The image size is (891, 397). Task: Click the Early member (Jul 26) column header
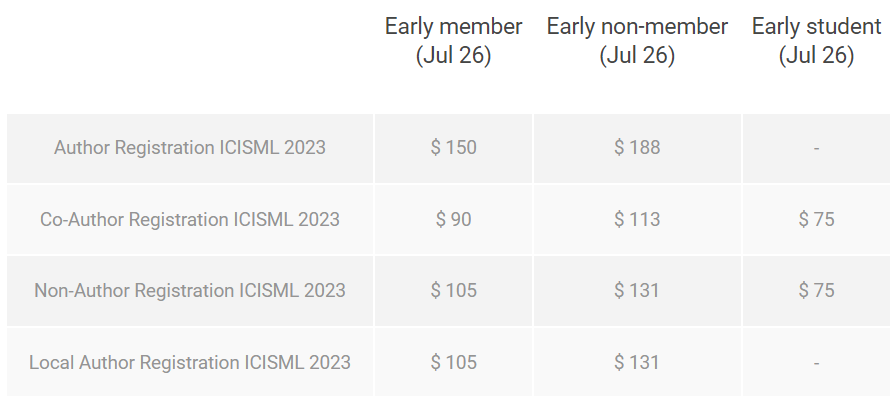(x=453, y=41)
